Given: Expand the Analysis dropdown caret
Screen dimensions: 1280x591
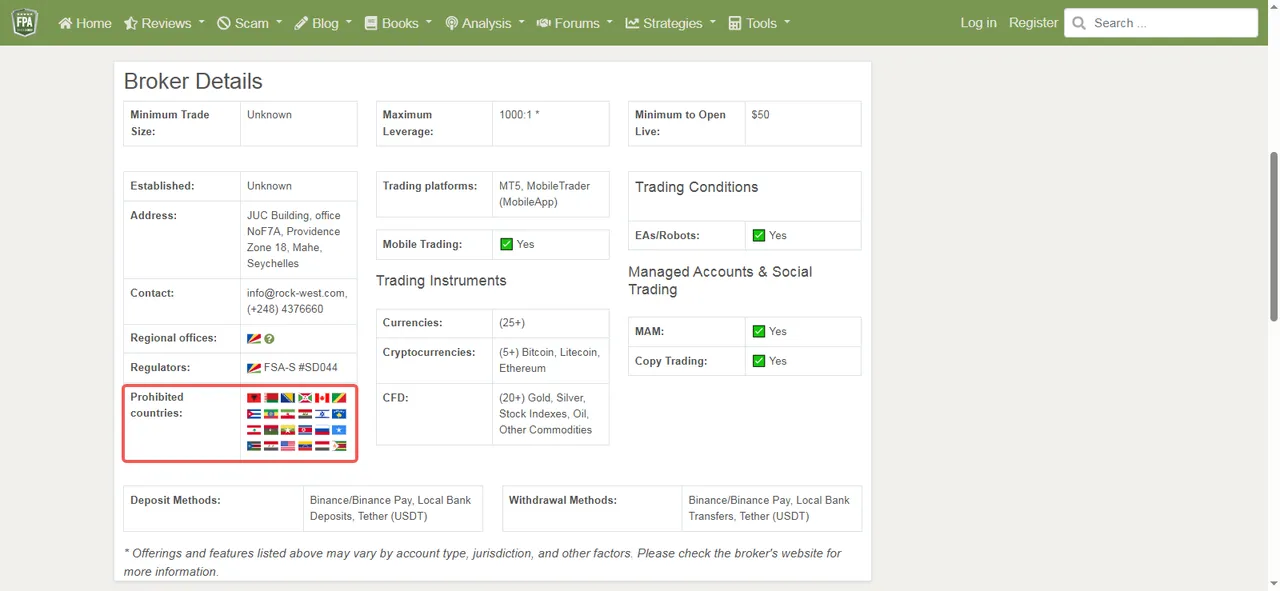Looking at the screenshot, I should (x=521, y=22).
